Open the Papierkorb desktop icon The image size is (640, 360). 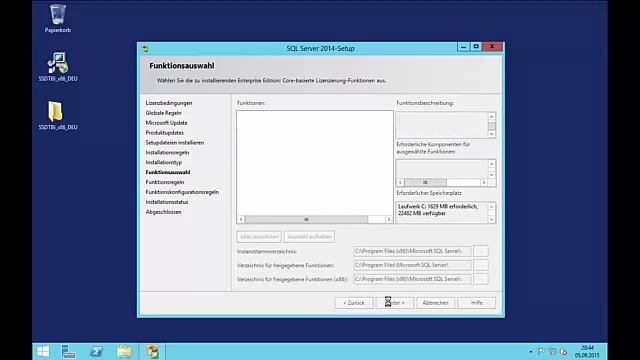pos(58,18)
